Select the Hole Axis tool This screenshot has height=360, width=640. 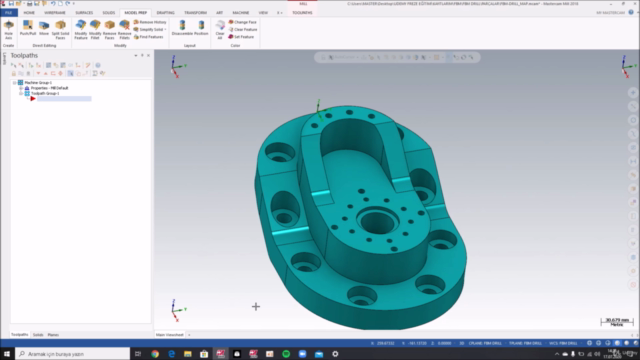tap(9, 30)
